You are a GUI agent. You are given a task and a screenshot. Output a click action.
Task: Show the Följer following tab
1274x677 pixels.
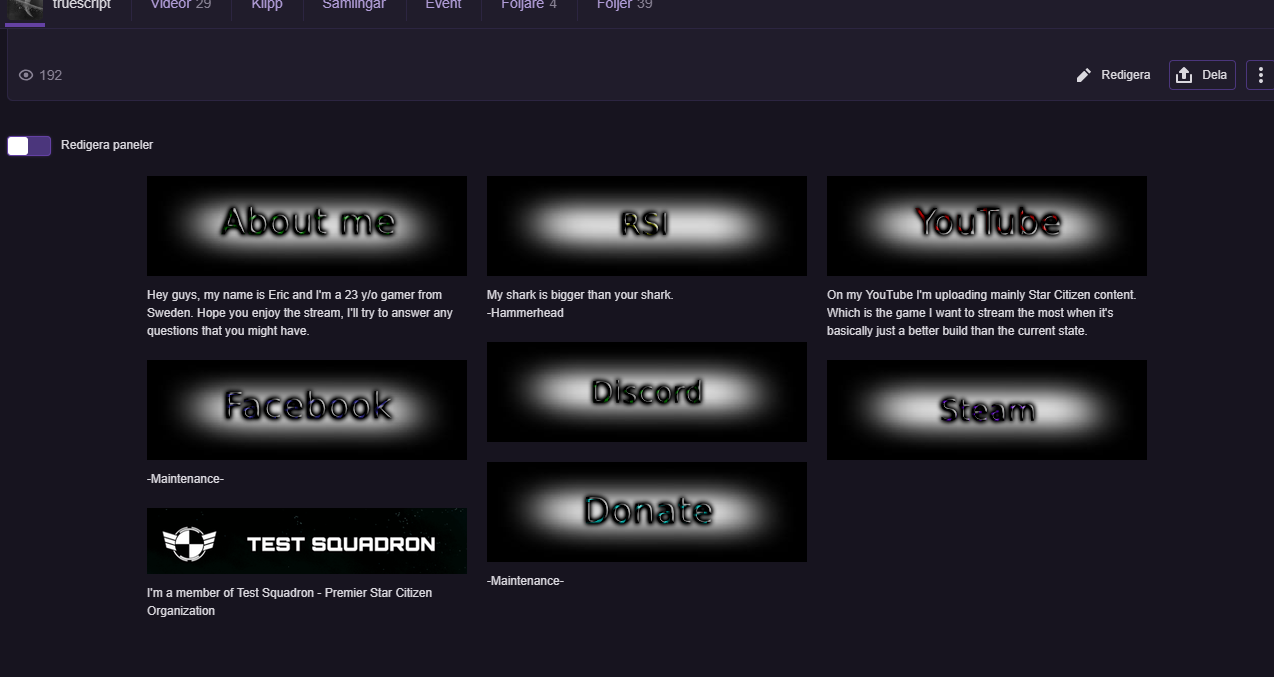coord(624,5)
